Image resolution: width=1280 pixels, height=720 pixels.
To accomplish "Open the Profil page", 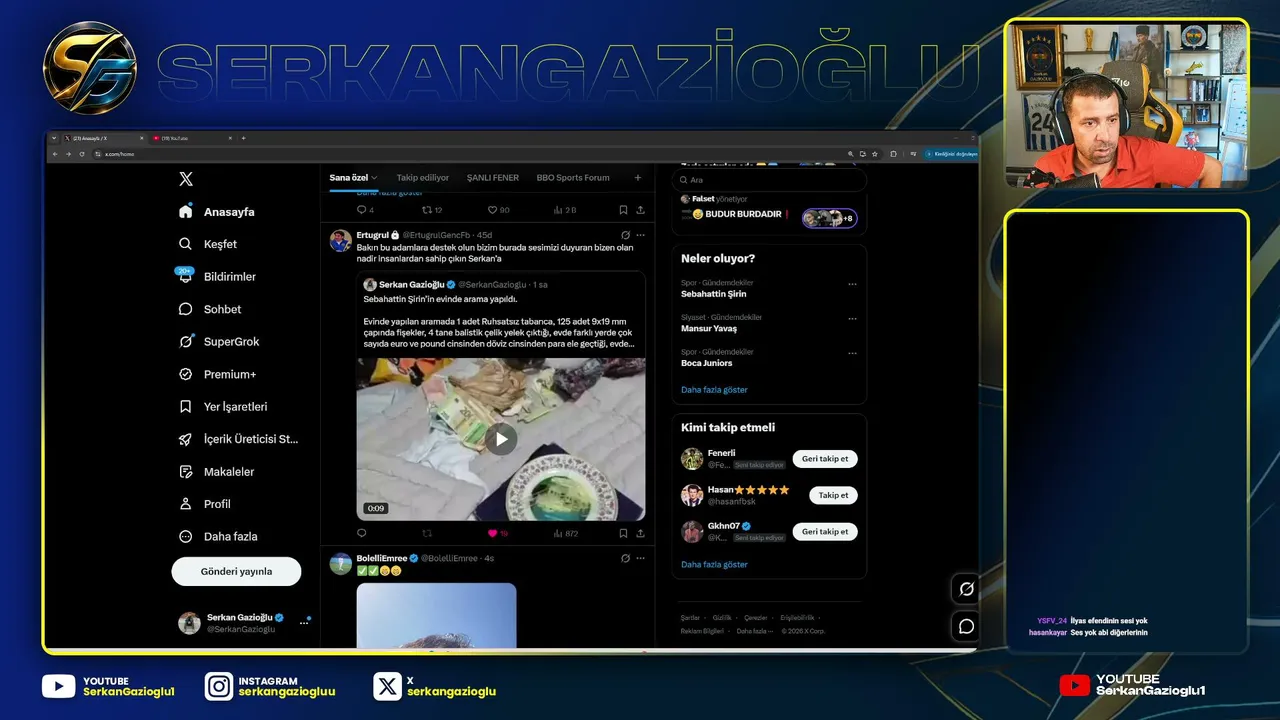I will [205, 504].
